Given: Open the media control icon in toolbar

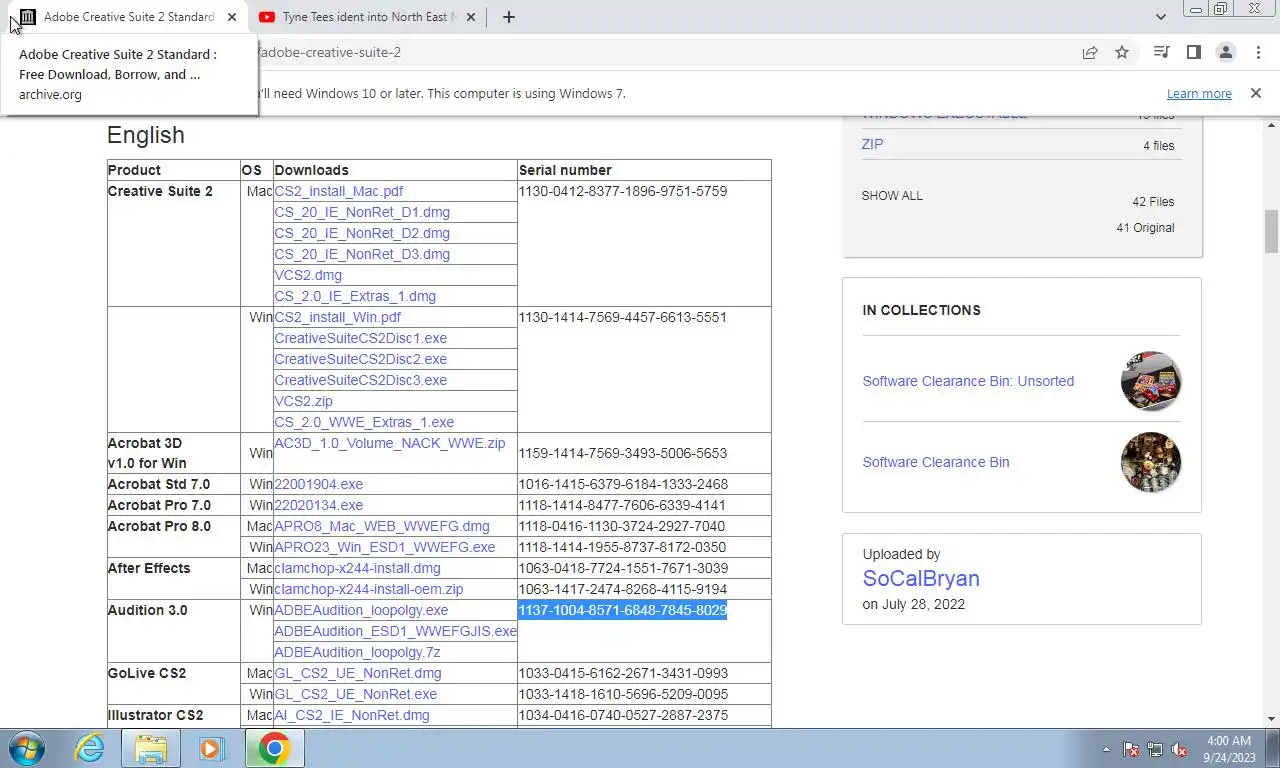Looking at the screenshot, I should click(x=1161, y=52).
